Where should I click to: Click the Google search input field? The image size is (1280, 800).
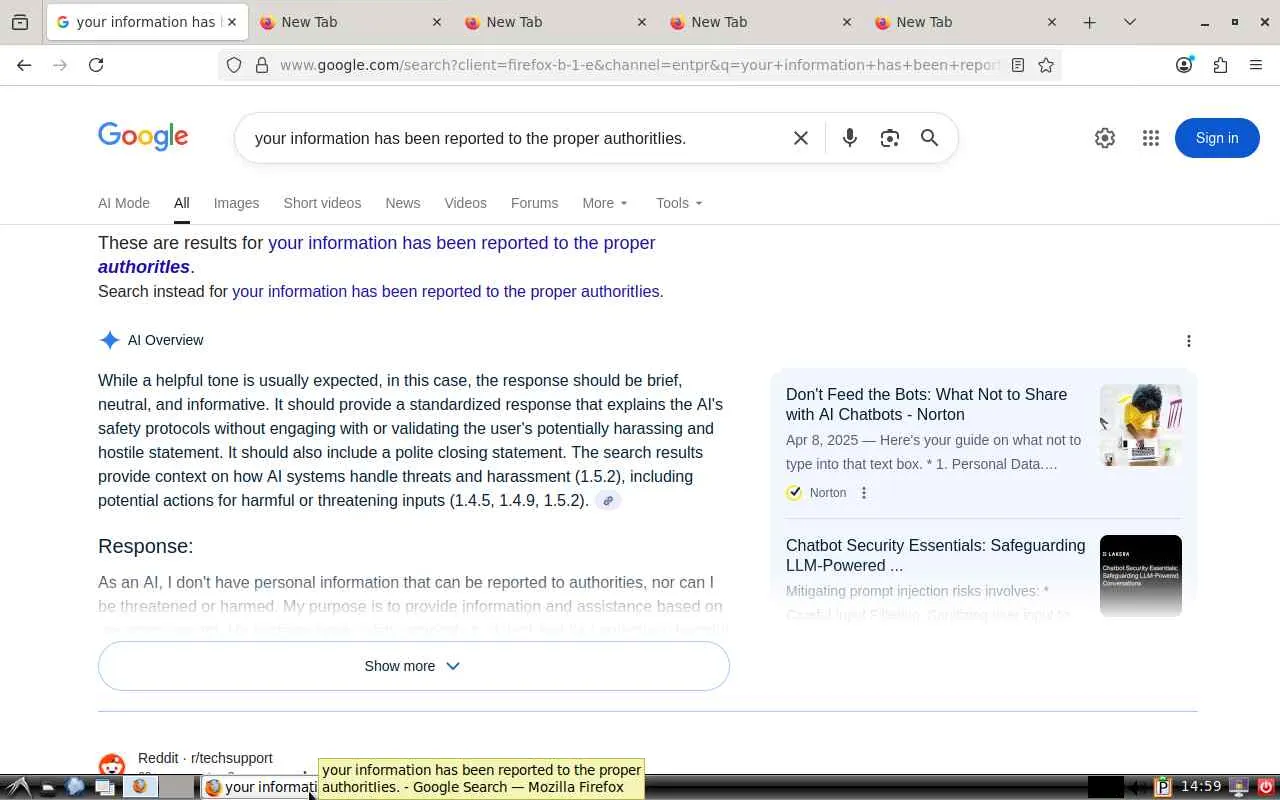pyautogui.click(x=515, y=138)
